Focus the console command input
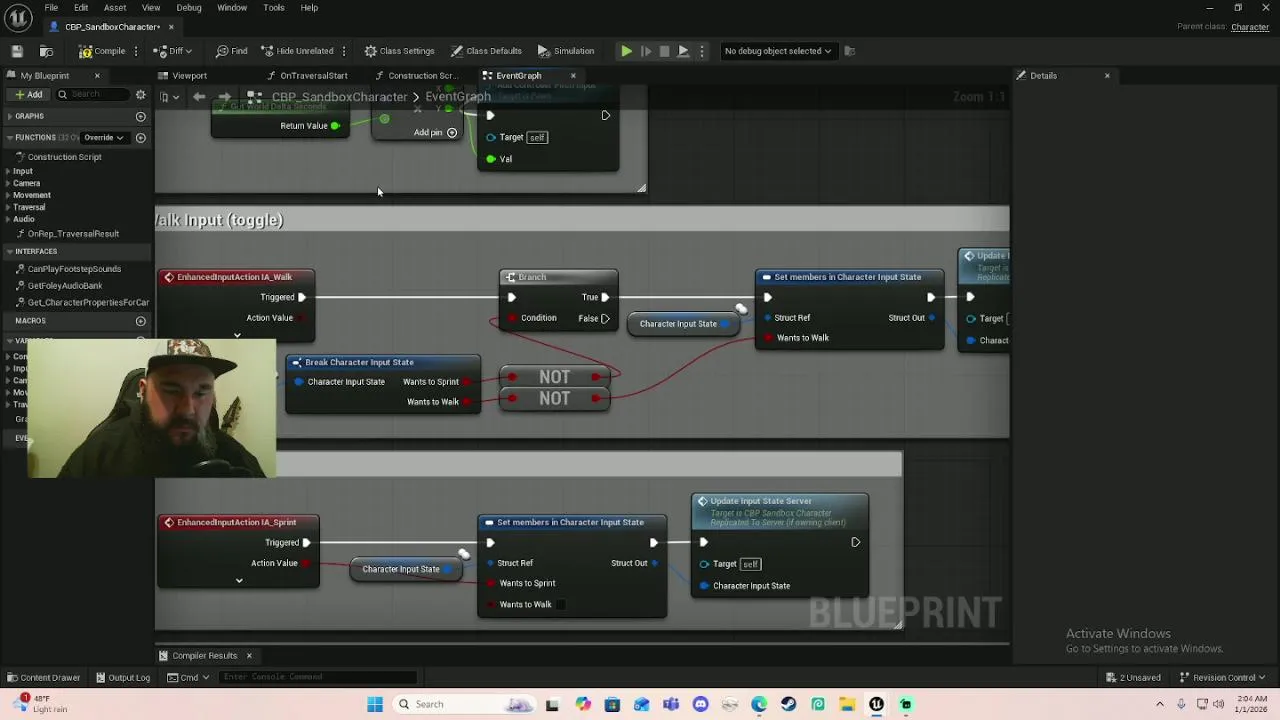This screenshot has width=1280, height=720. coord(320,678)
